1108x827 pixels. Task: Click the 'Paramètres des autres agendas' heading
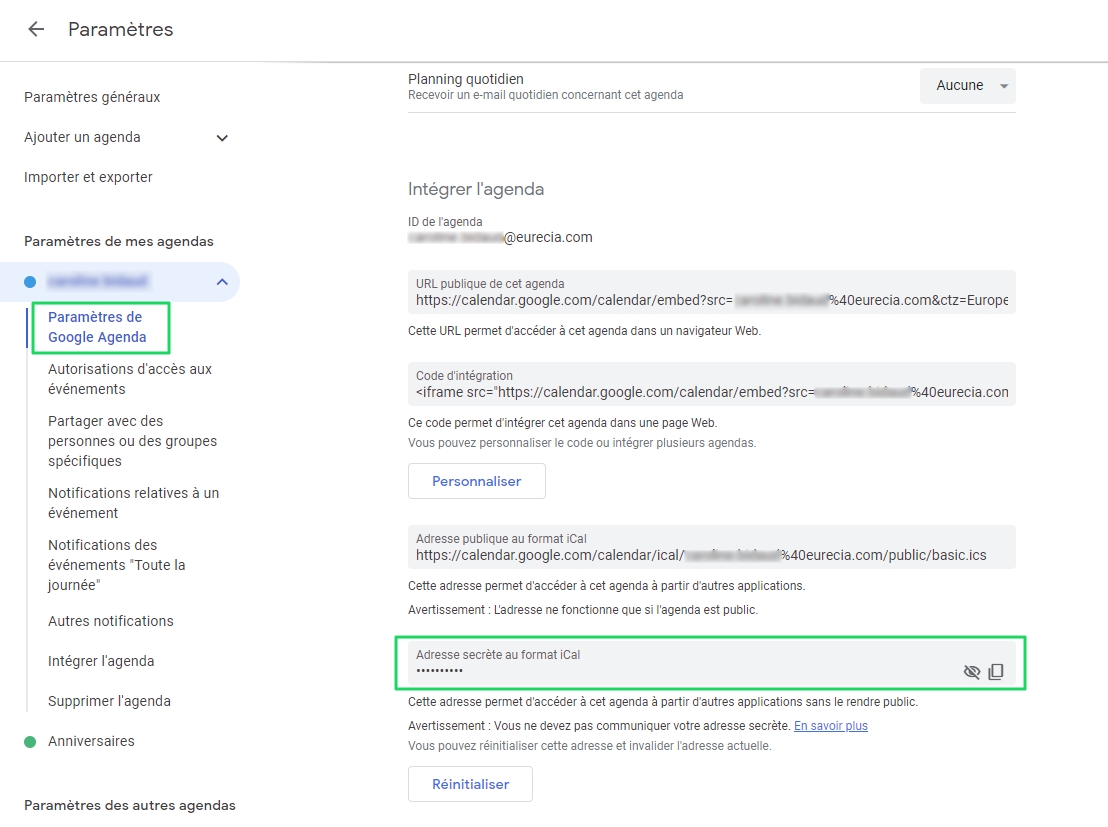click(130, 805)
